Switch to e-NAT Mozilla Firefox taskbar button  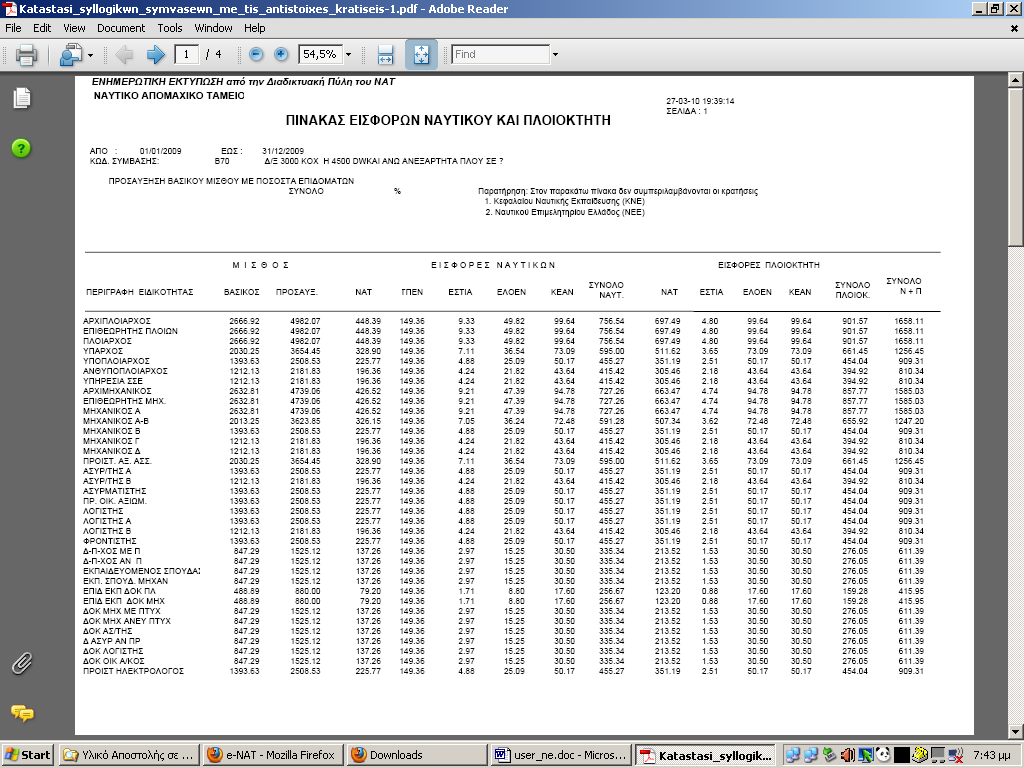271,755
